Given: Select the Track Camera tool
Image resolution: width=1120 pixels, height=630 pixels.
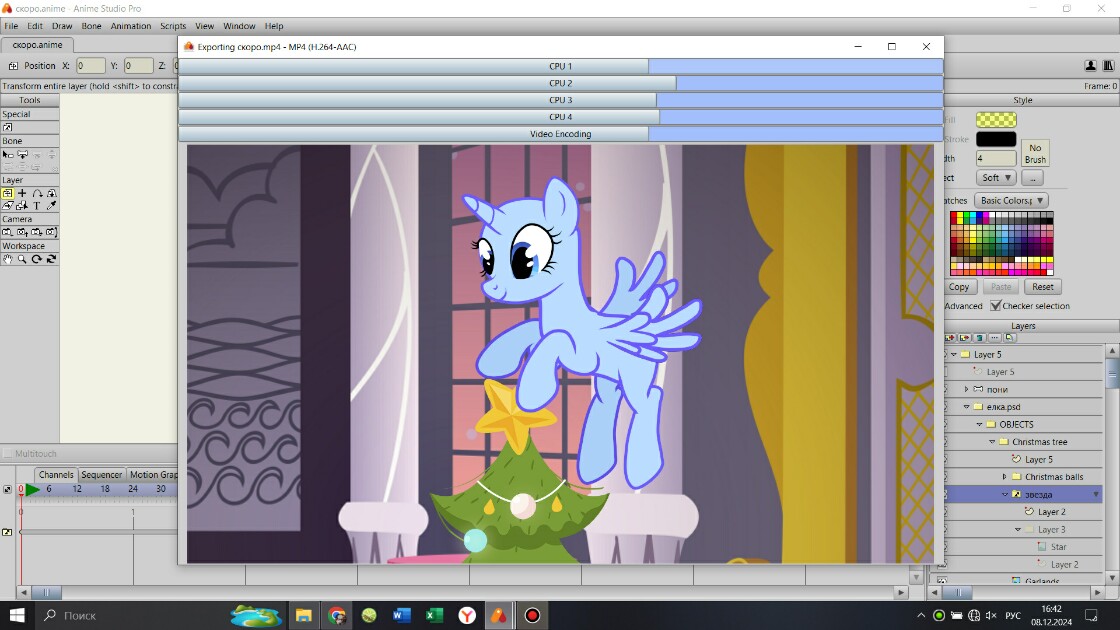Looking at the screenshot, I should pyautogui.click(x=7, y=232).
